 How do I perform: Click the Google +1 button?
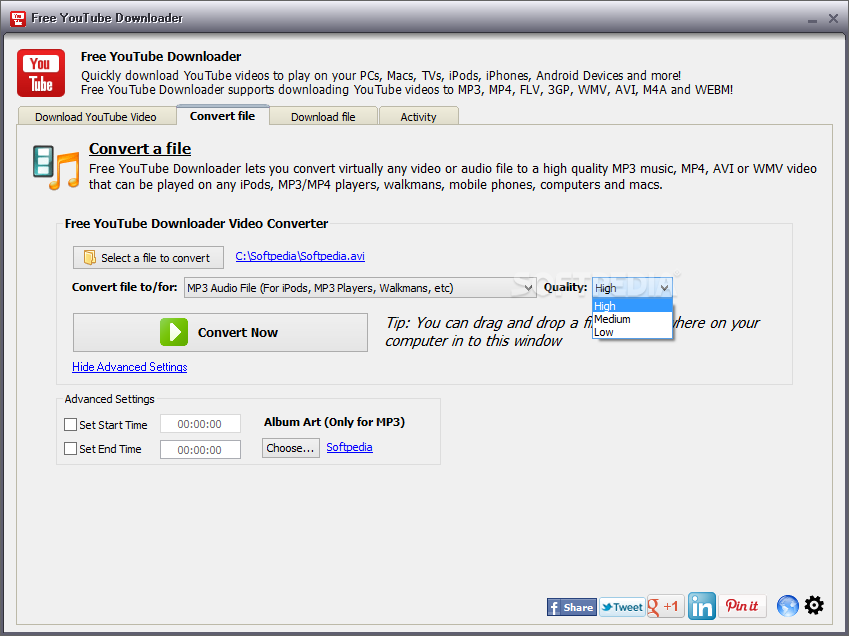pos(665,607)
